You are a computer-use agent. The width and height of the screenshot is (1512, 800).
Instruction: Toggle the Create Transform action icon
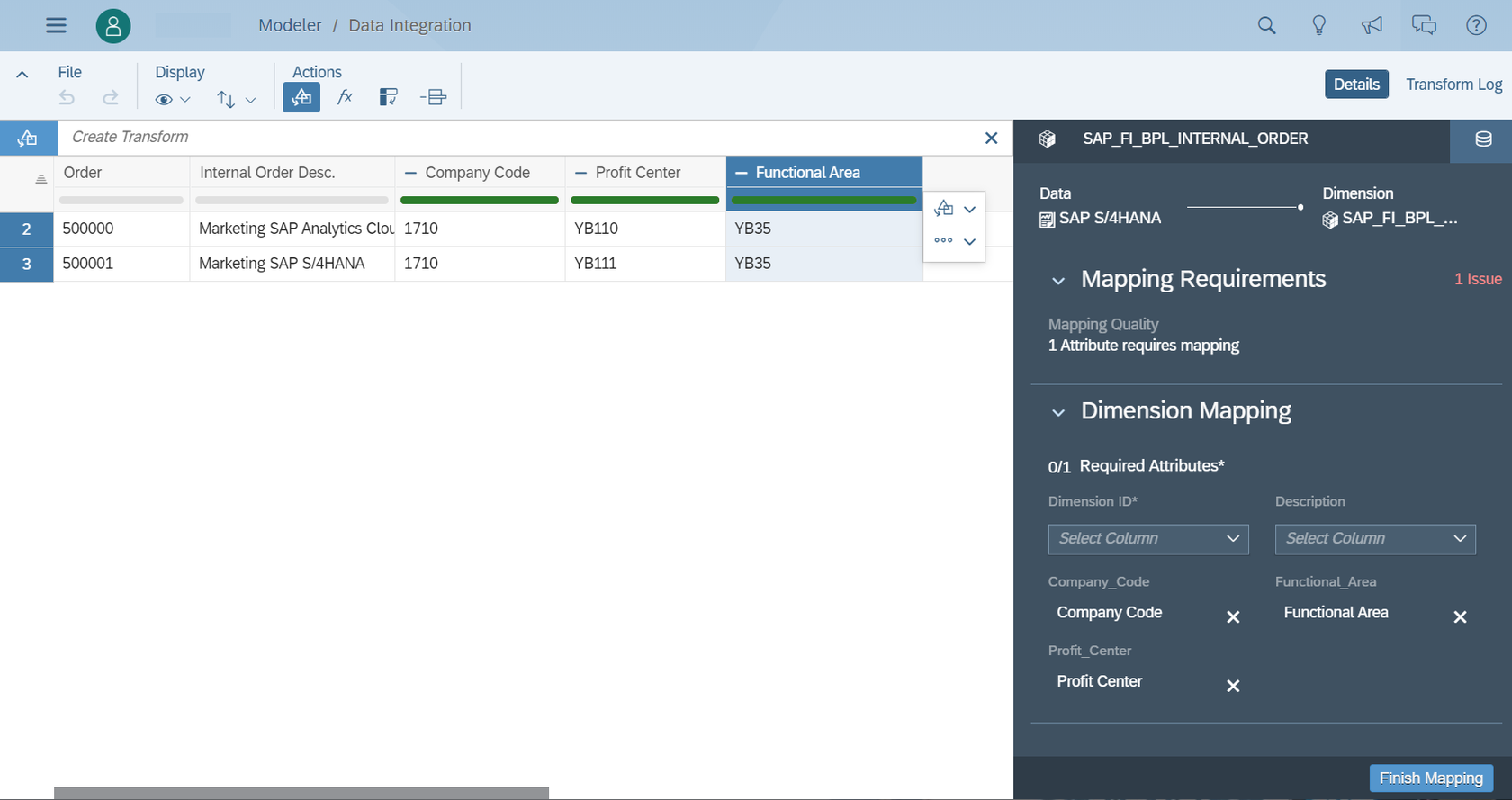(x=301, y=97)
